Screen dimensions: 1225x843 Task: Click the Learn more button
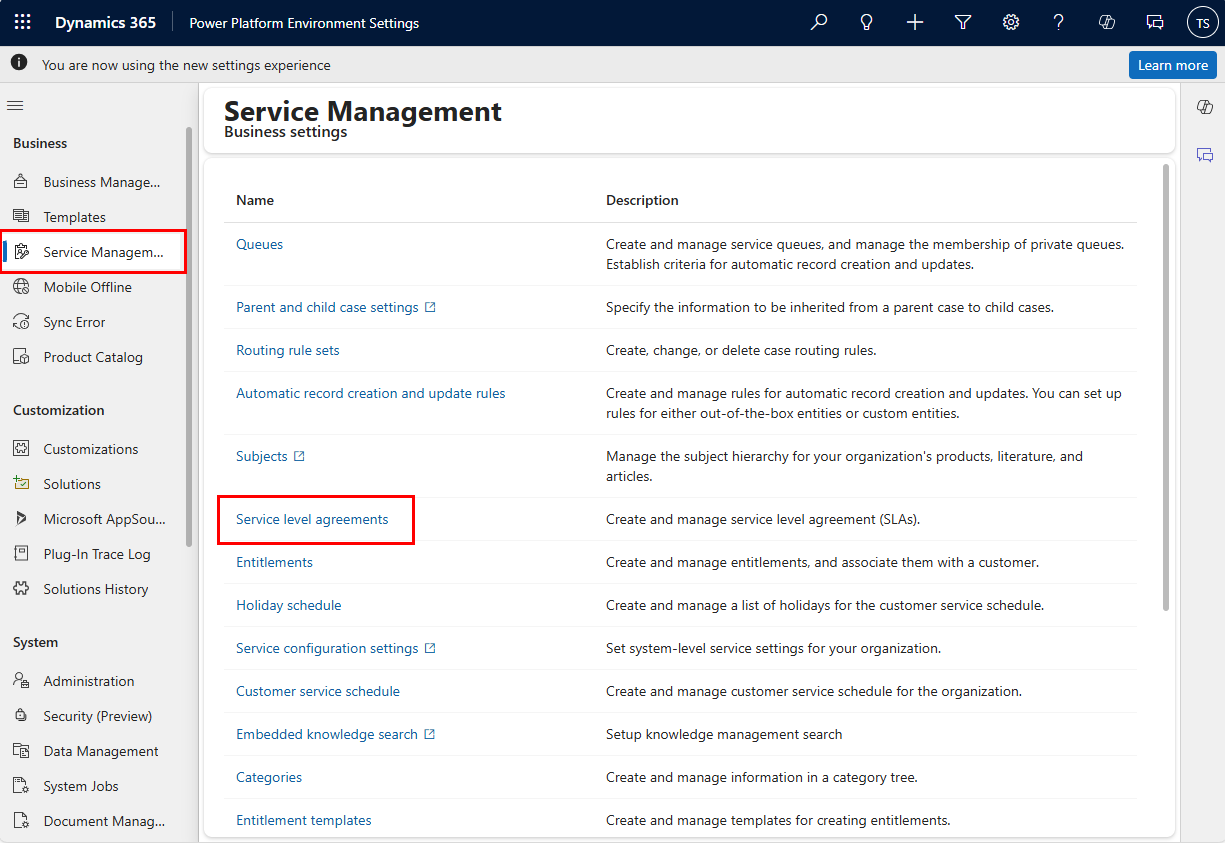click(1173, 65)
